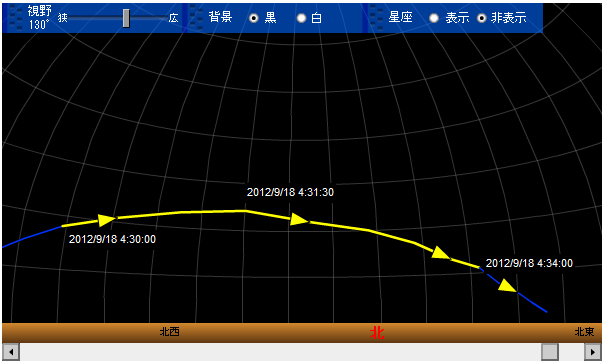Click the 2012/9/18 4:34:00 time label
The image size is (604, 363).
pyautogui.click(x=529, y=263)
